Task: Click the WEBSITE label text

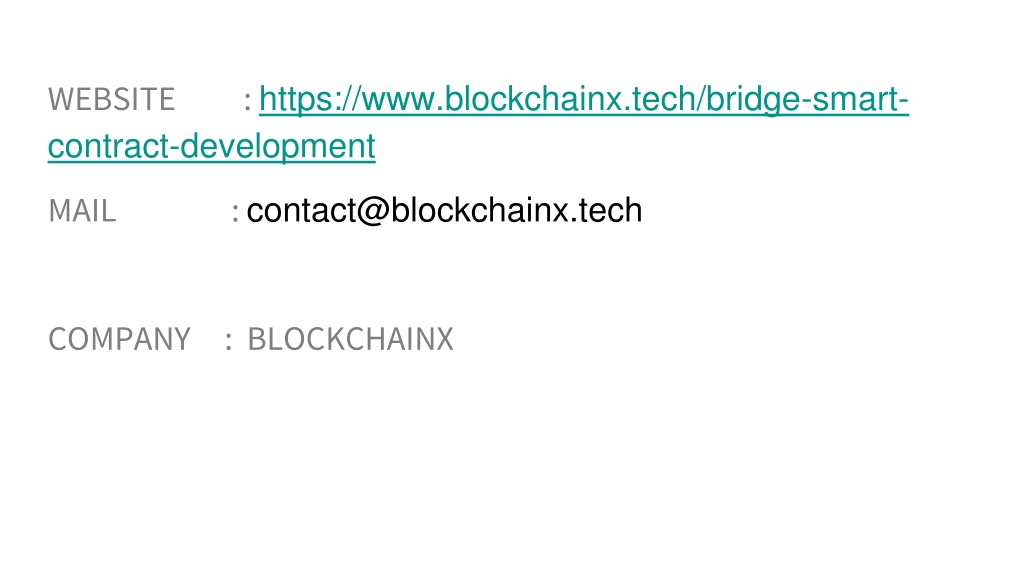Action: pyautogui.click(x=112, y=100)
